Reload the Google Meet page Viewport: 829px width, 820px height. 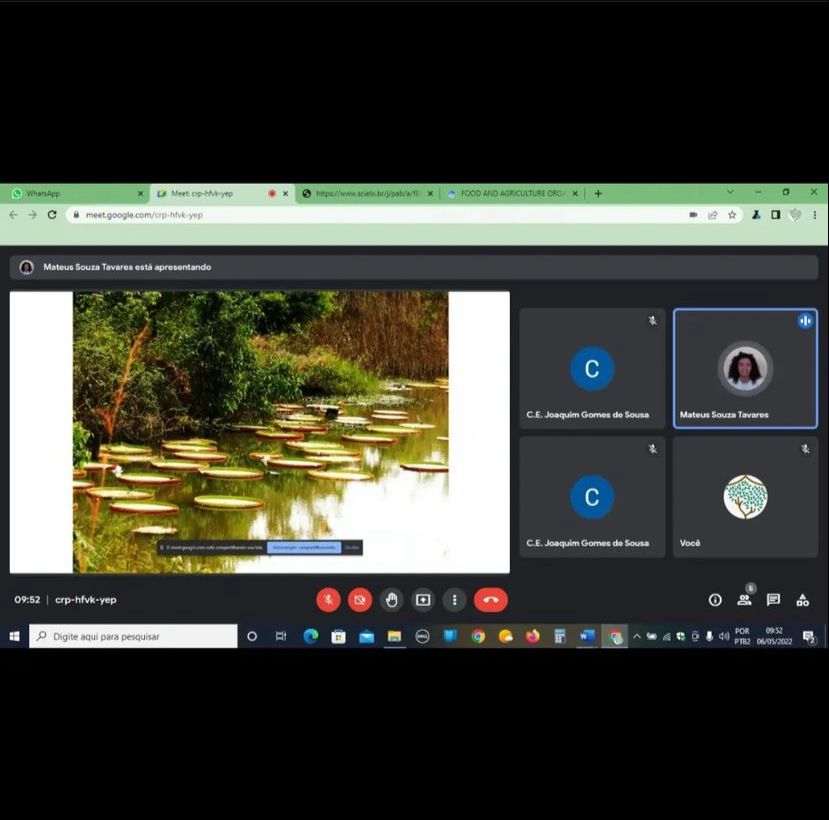(x=52, y=215)
